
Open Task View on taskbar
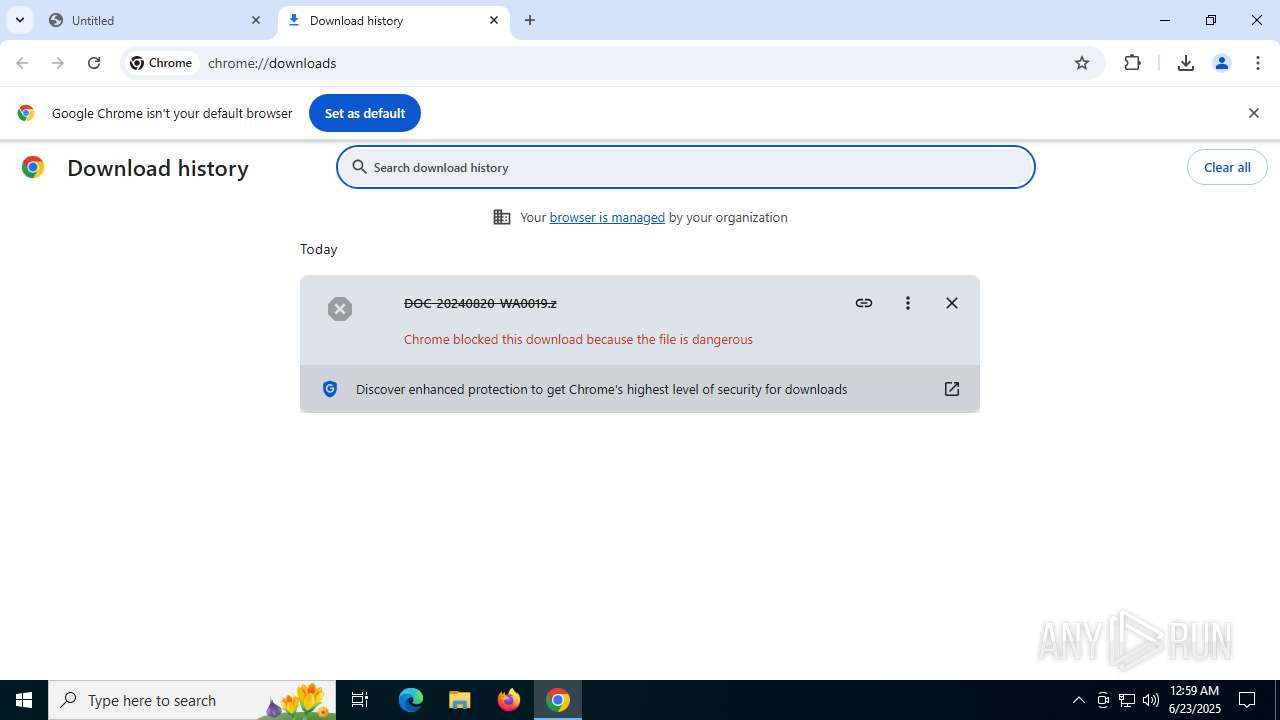(x=360, y=700)
